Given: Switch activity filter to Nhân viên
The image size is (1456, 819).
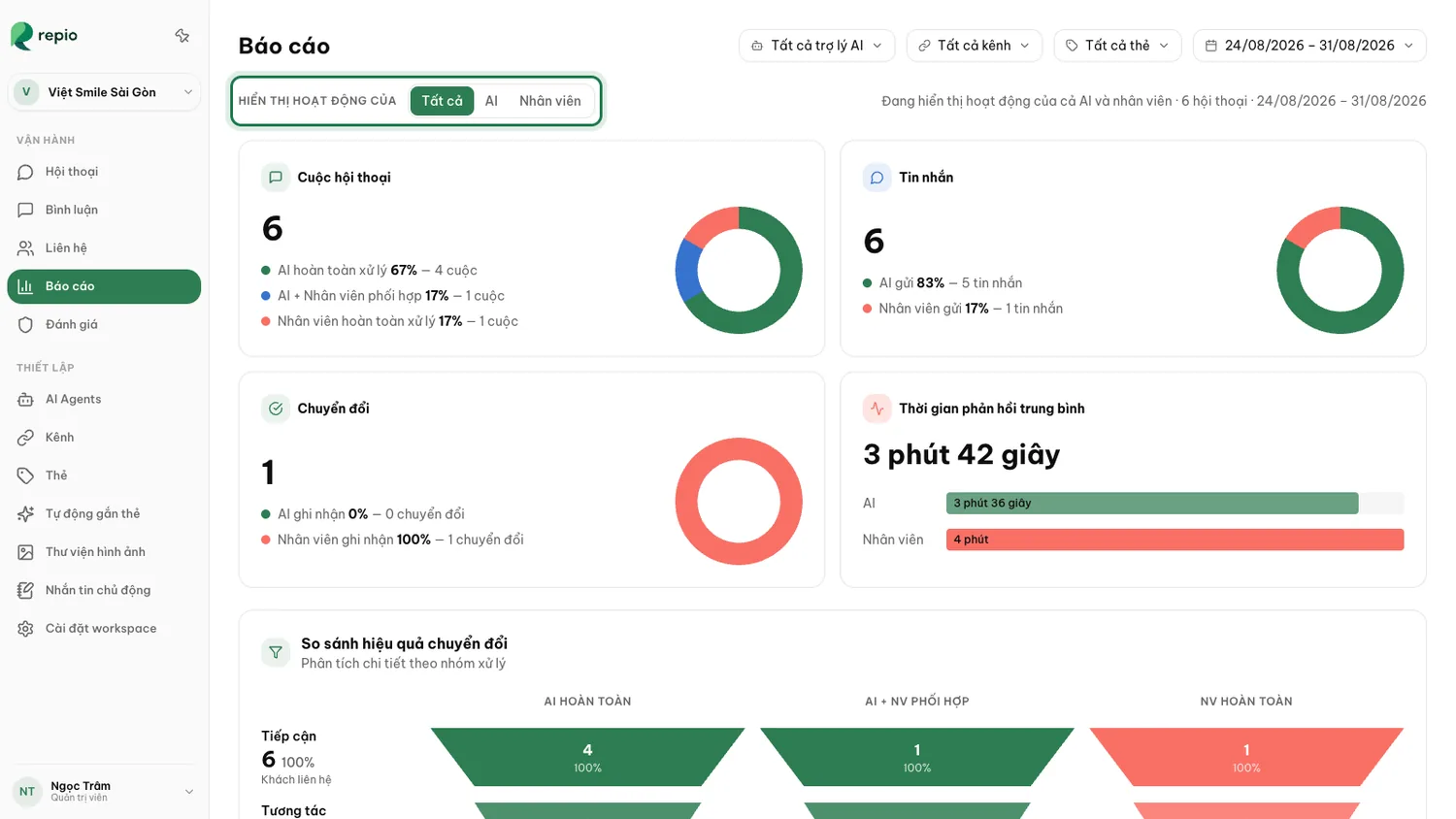Looking at the screenshot, I should 550,101.
